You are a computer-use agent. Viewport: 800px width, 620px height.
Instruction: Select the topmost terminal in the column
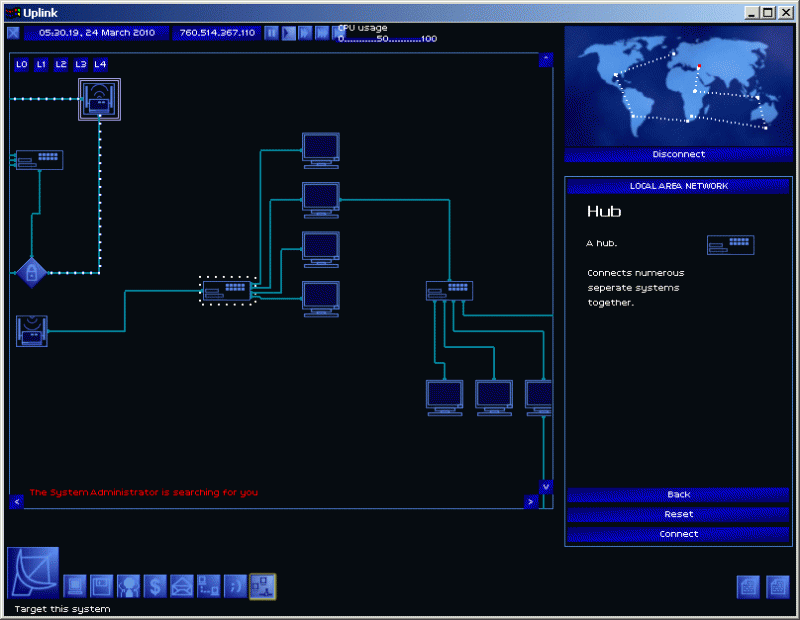tap(321, 151)
